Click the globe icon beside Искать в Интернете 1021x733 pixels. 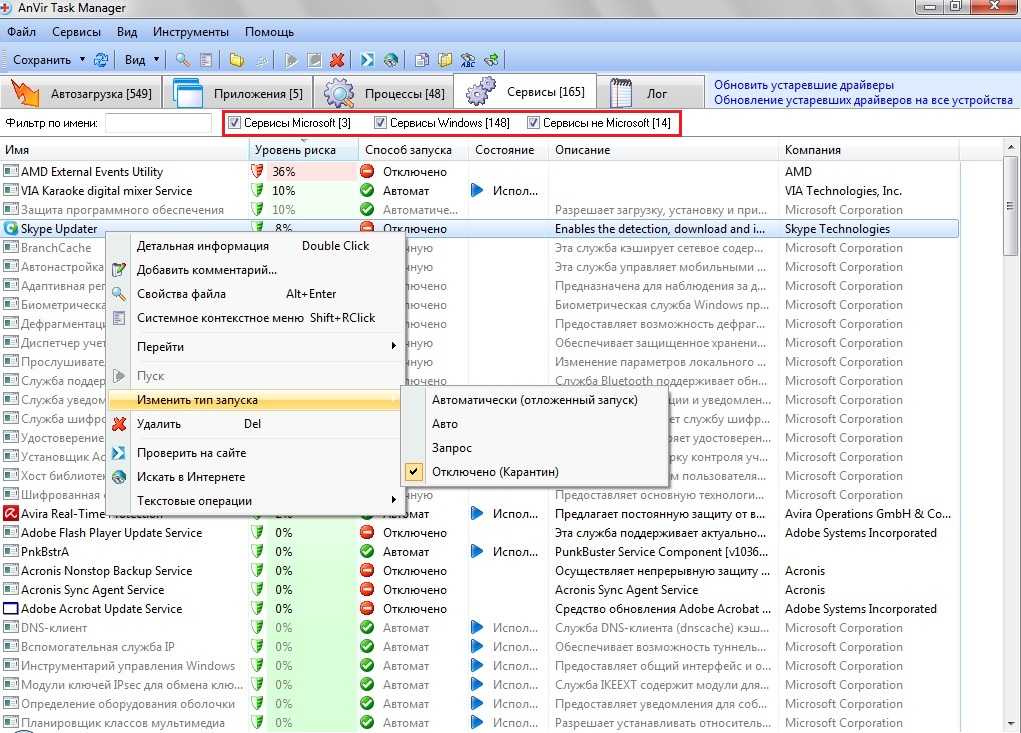119,477
